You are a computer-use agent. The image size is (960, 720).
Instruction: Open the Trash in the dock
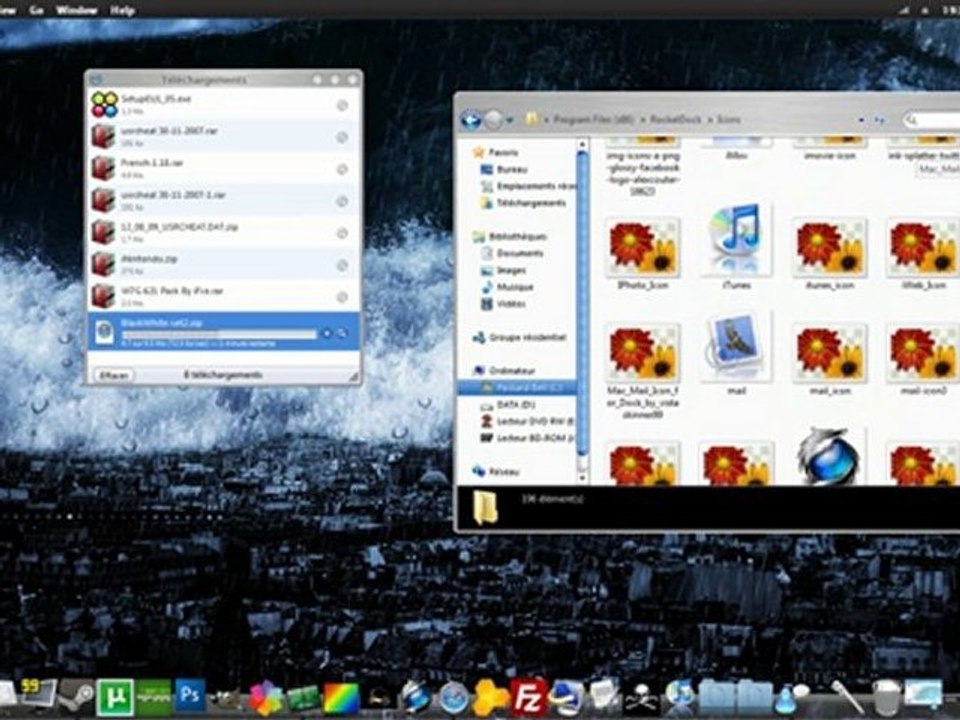[x=885, y=697]
